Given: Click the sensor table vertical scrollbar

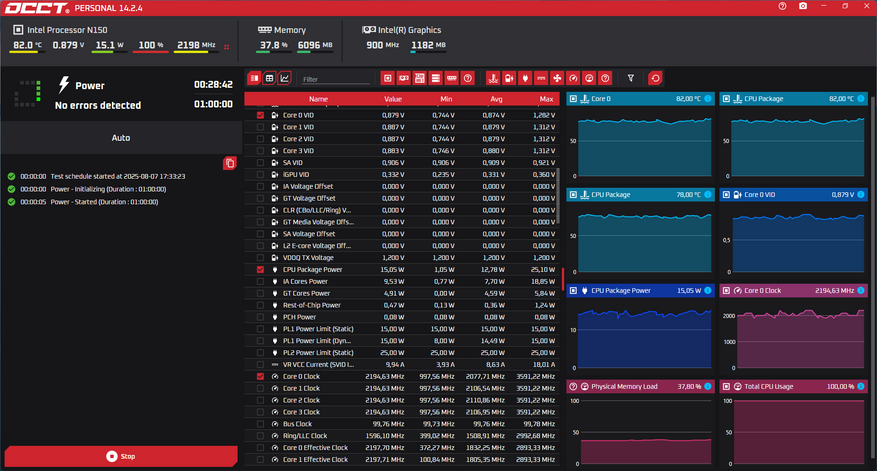Looking at the screenshot, I should click(558, 196).
